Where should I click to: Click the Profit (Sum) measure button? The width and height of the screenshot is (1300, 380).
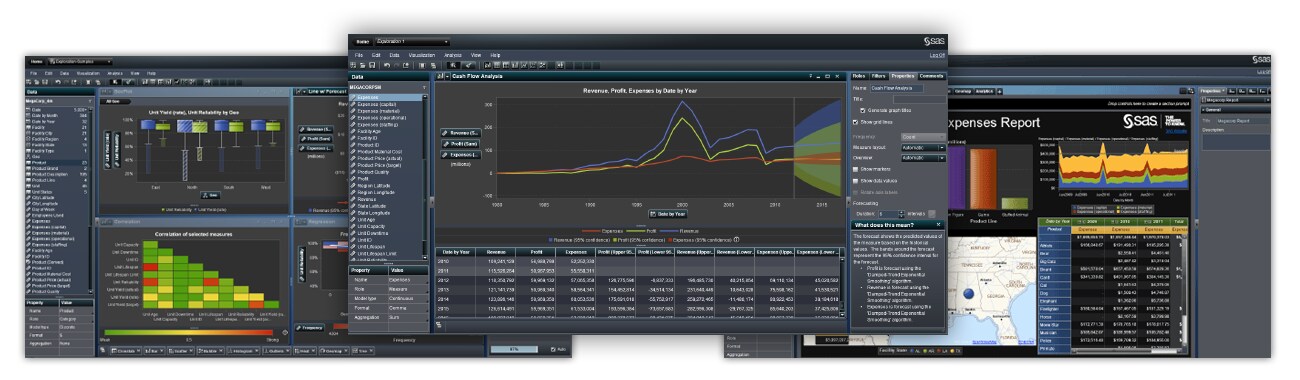(x=460, y=144)
